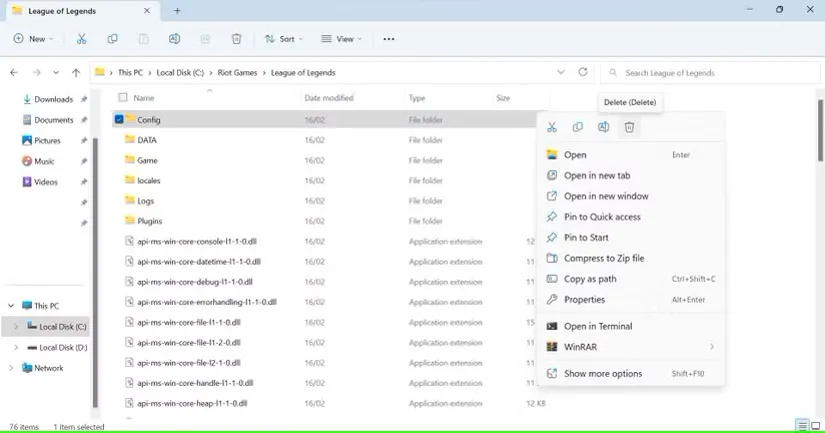Expand the Network tree node
This screenshot has height=433, width=825.
click(11, 368)
